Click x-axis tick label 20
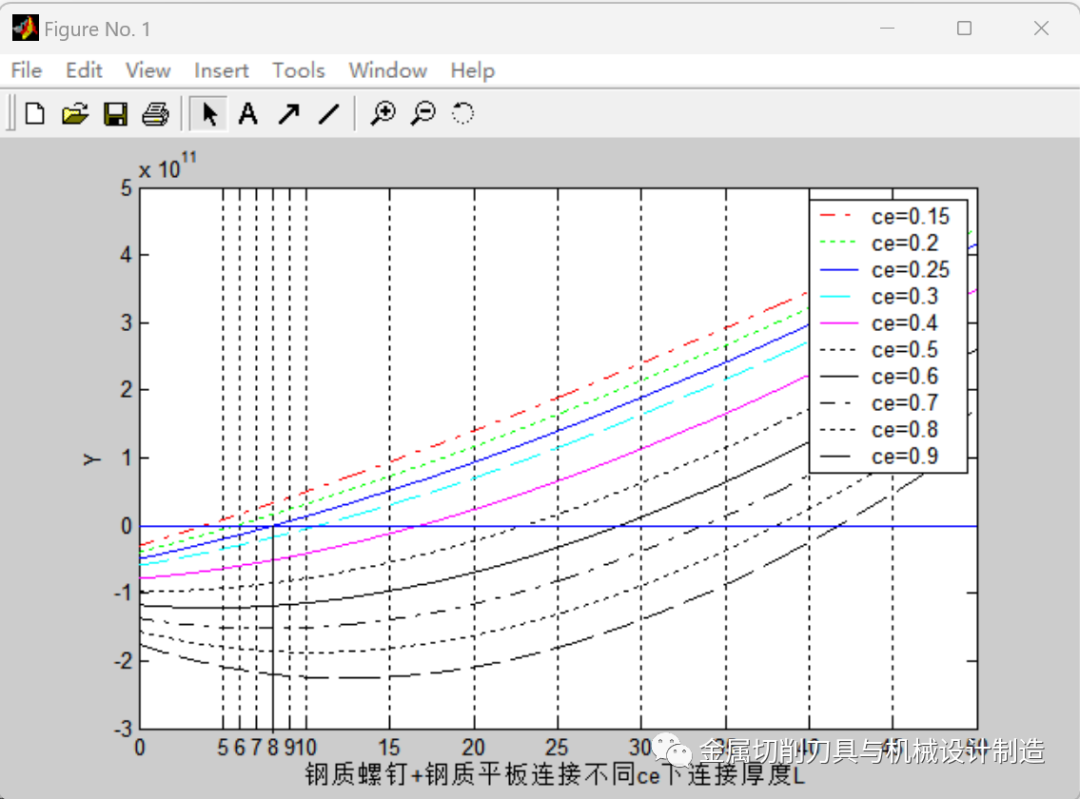This screenshot has width=1080, height=799. [x=473, y=747]
